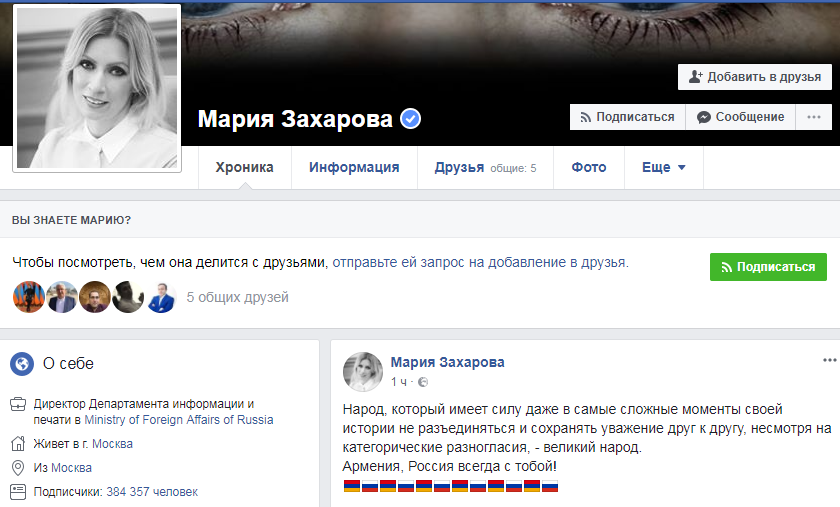Click the house icon beside 'Живет в г. Москва'
This screenshot has height=507, width=840.
pos(18,443)
